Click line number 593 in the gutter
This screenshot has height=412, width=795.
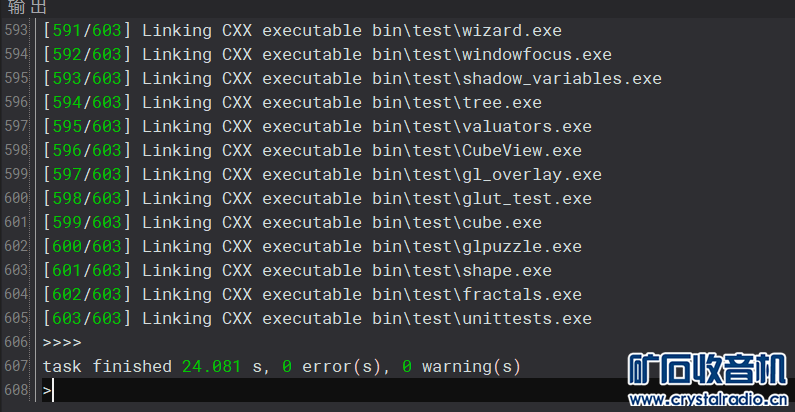click(16, 31)
